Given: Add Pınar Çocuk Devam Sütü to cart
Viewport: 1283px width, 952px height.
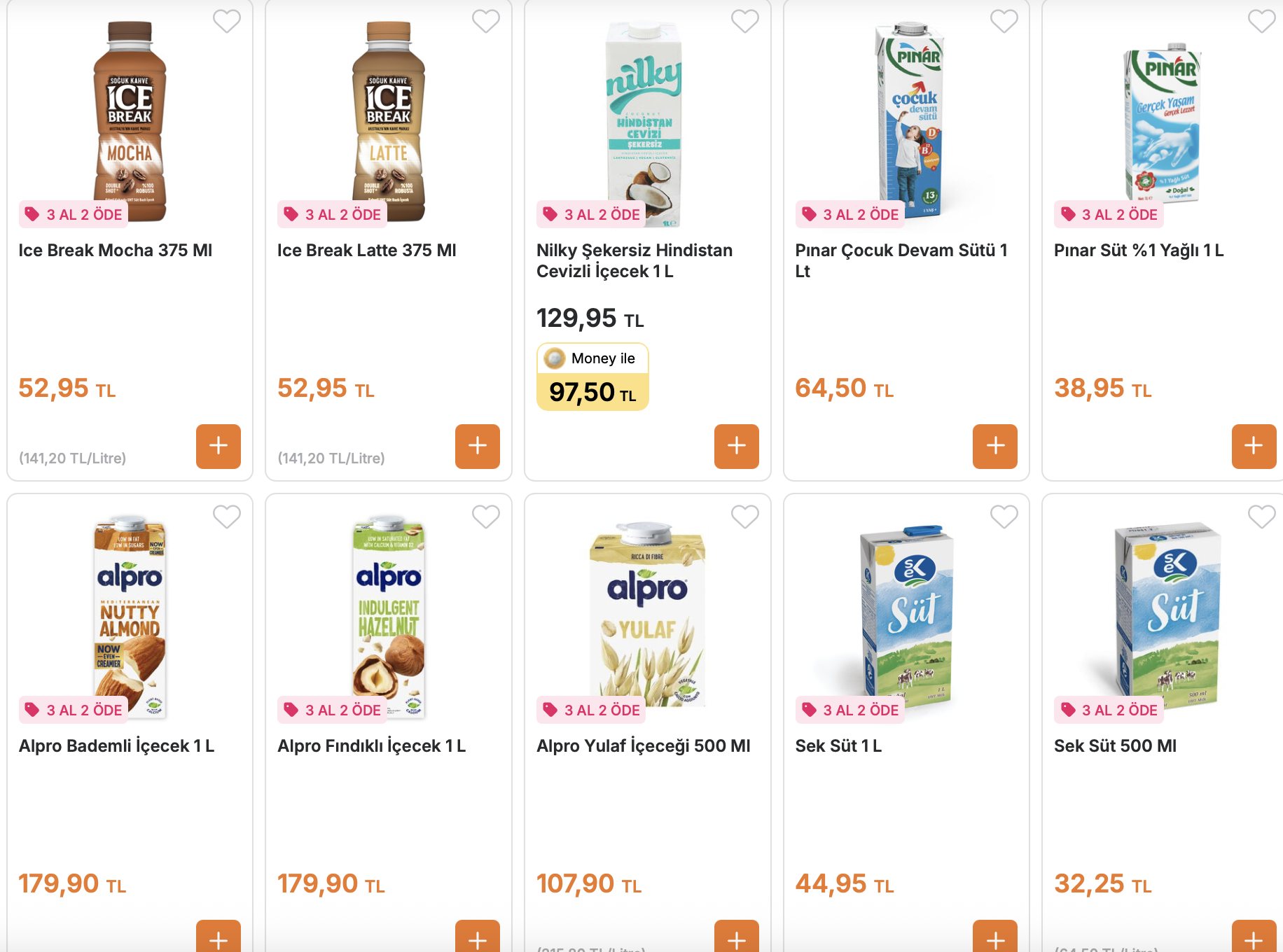Looking at the screenshot, I should pos(995,446).
